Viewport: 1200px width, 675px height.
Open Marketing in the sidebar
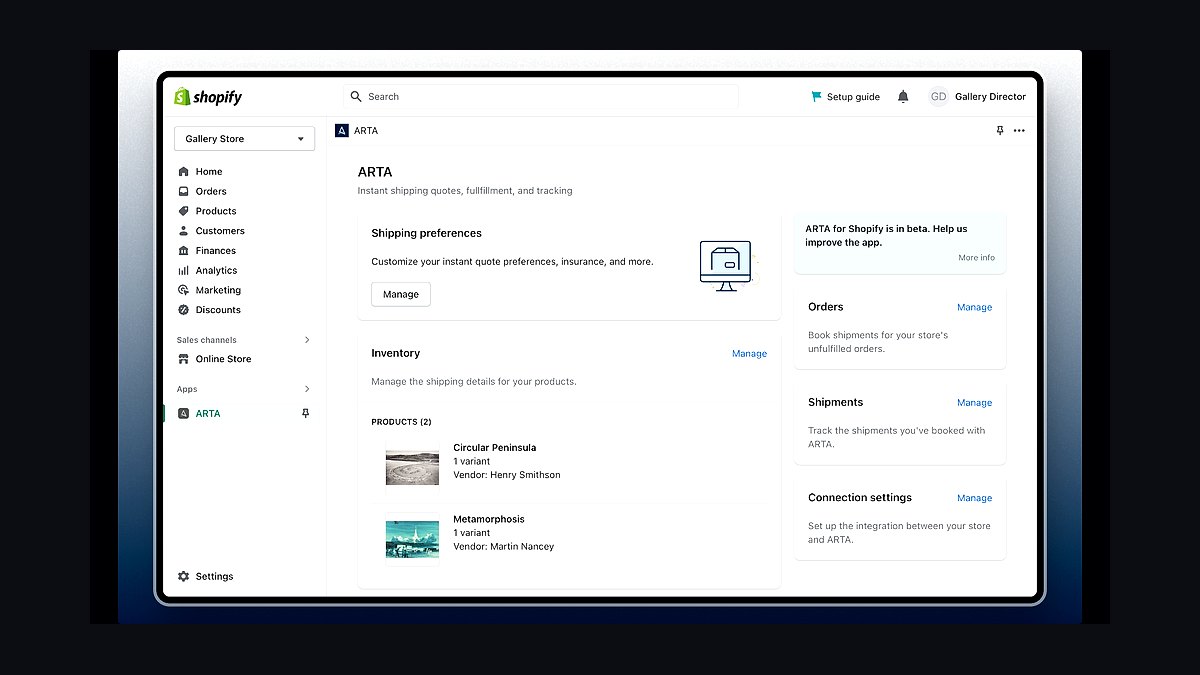tap(218, 290)
